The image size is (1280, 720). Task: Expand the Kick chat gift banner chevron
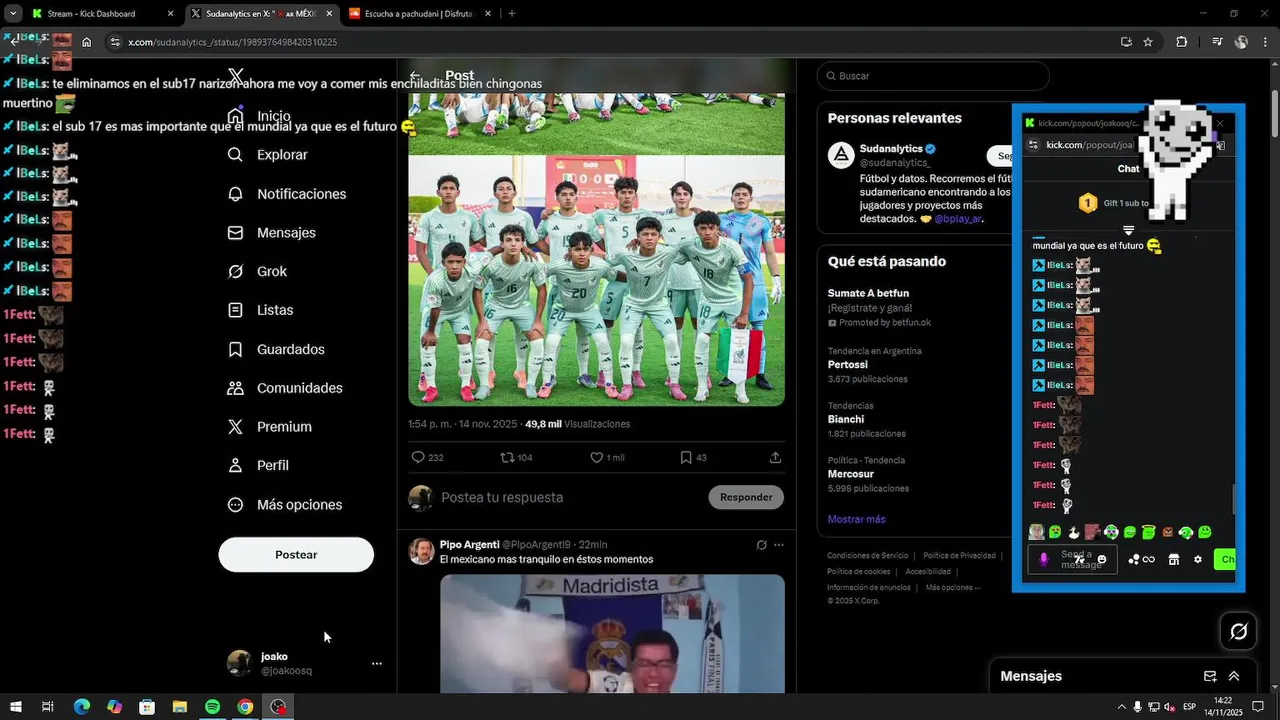(x=1129, y=231)
